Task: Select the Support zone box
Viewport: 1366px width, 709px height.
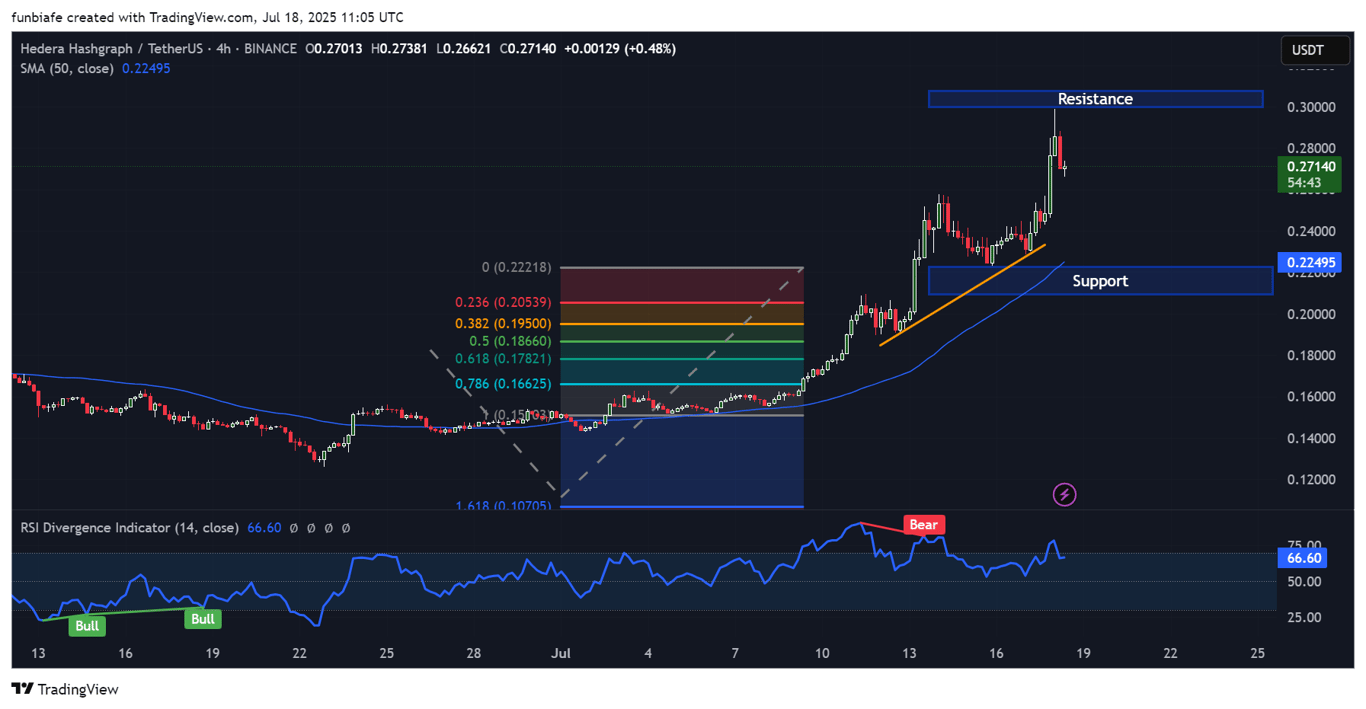Action: [1100, 281]
